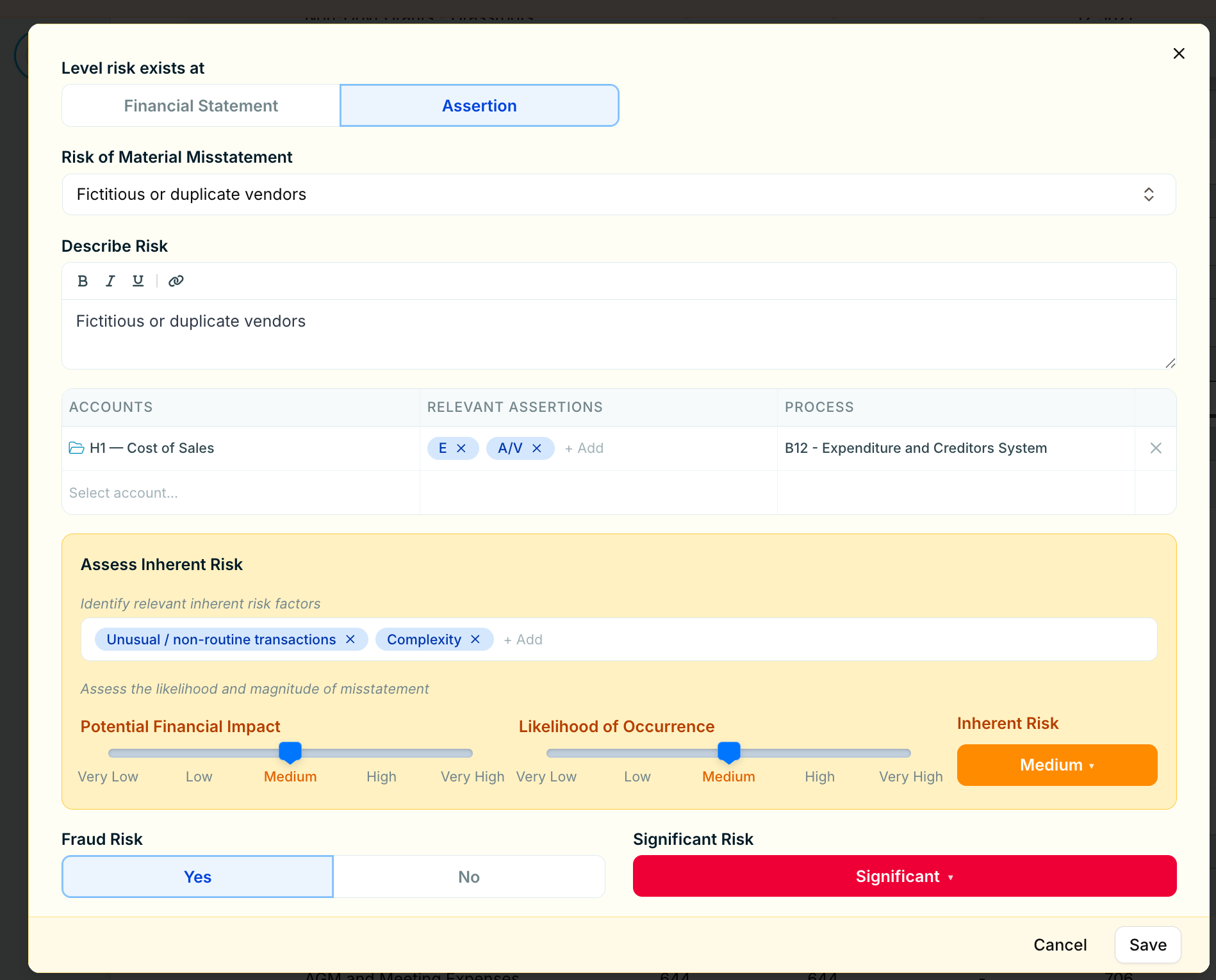1216x980 pixels.
Task: Select Financial Statement risk level
Action: 201,106
